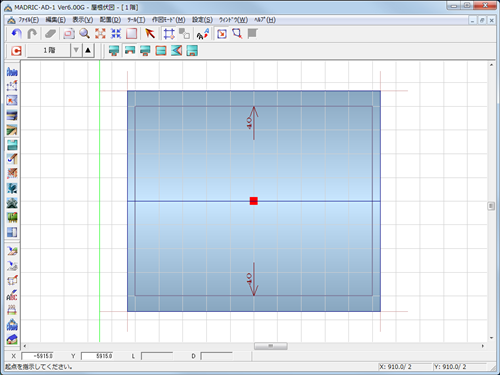500x375 pixels.
Task: Click the 3D house icon at sidebar bottom
Action: coord(12,339)
